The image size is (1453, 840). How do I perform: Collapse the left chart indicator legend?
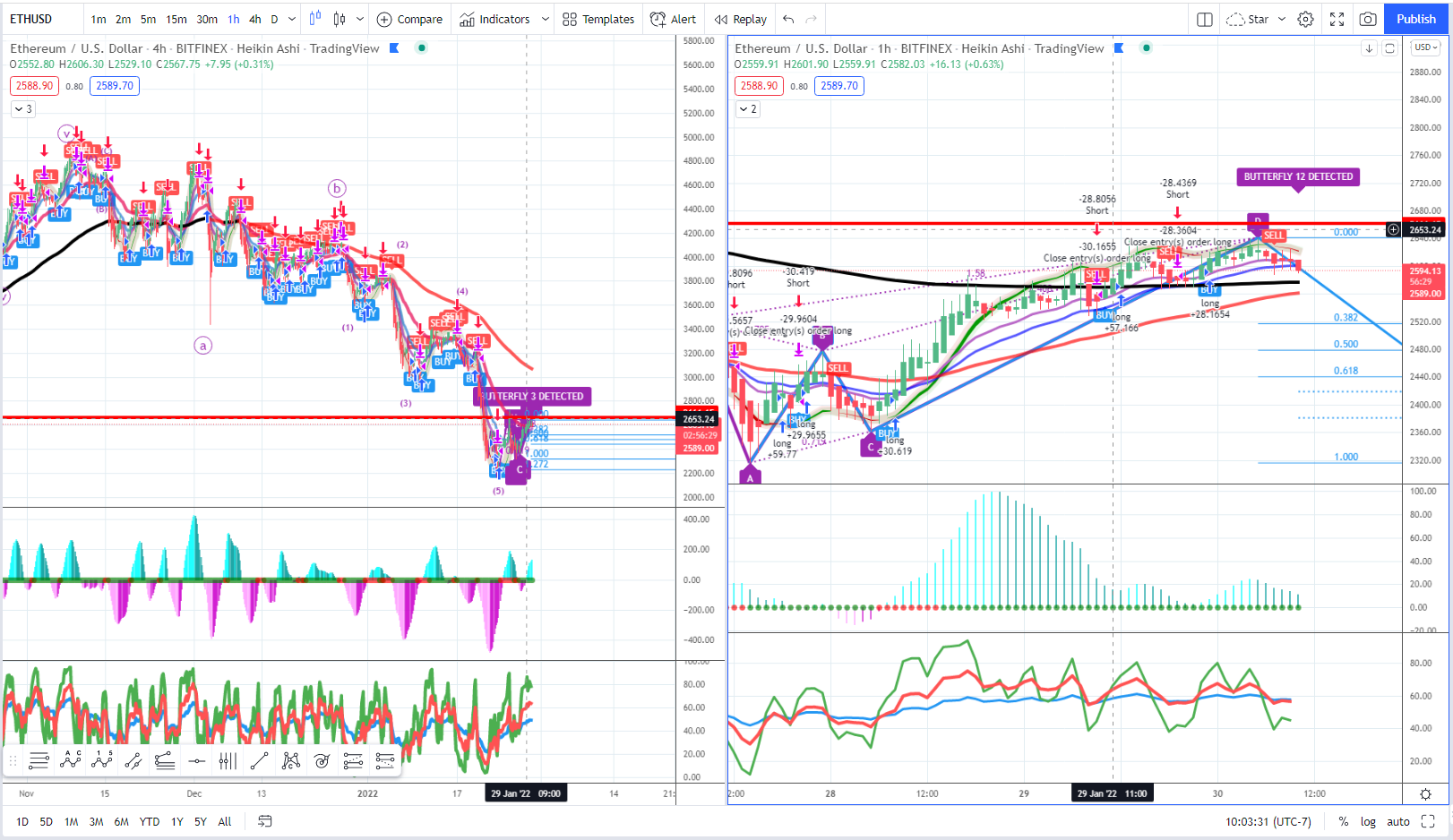[x=22, y=109]
